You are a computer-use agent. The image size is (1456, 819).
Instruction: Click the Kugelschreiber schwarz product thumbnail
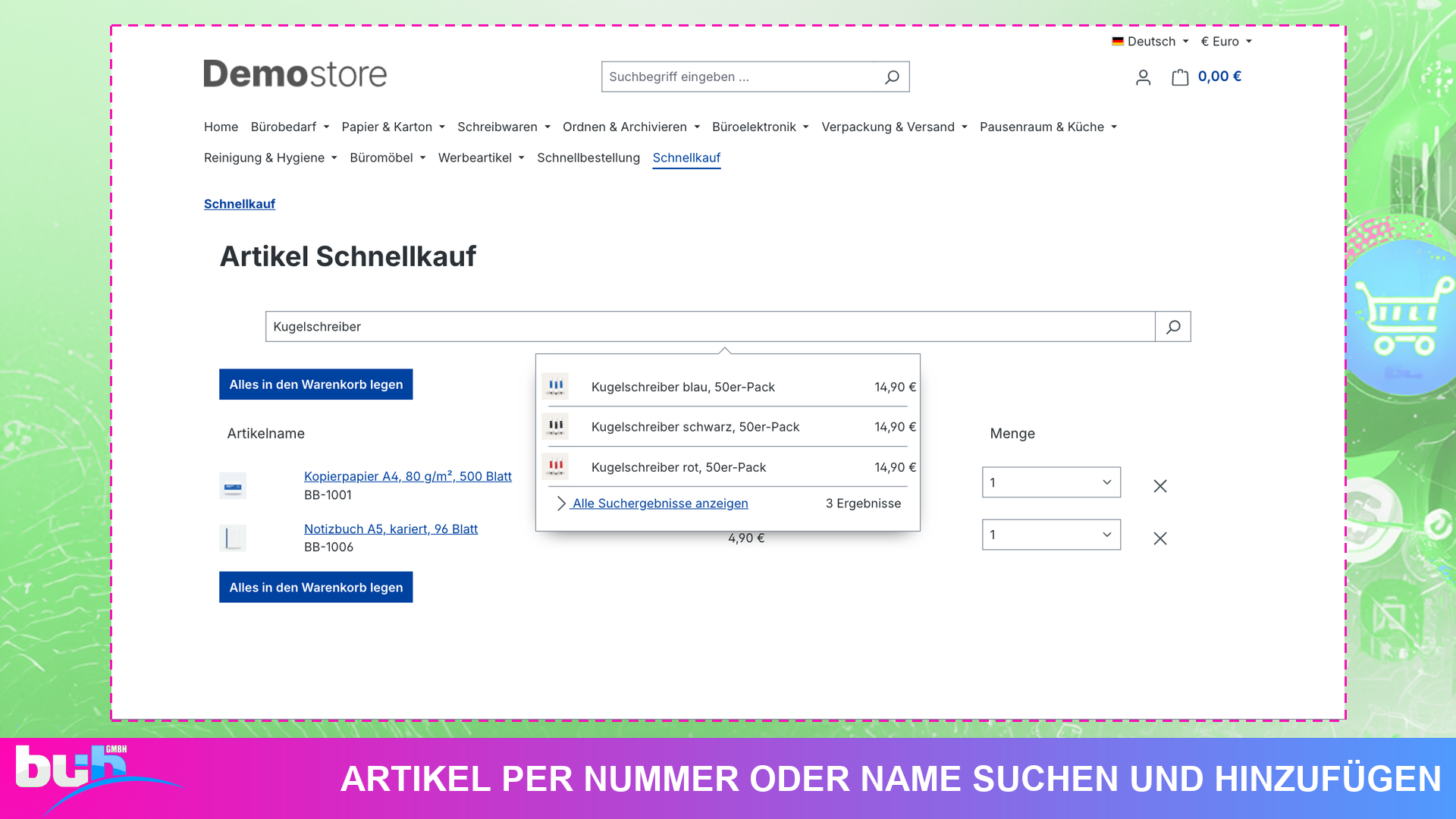(x=556, y=427)
